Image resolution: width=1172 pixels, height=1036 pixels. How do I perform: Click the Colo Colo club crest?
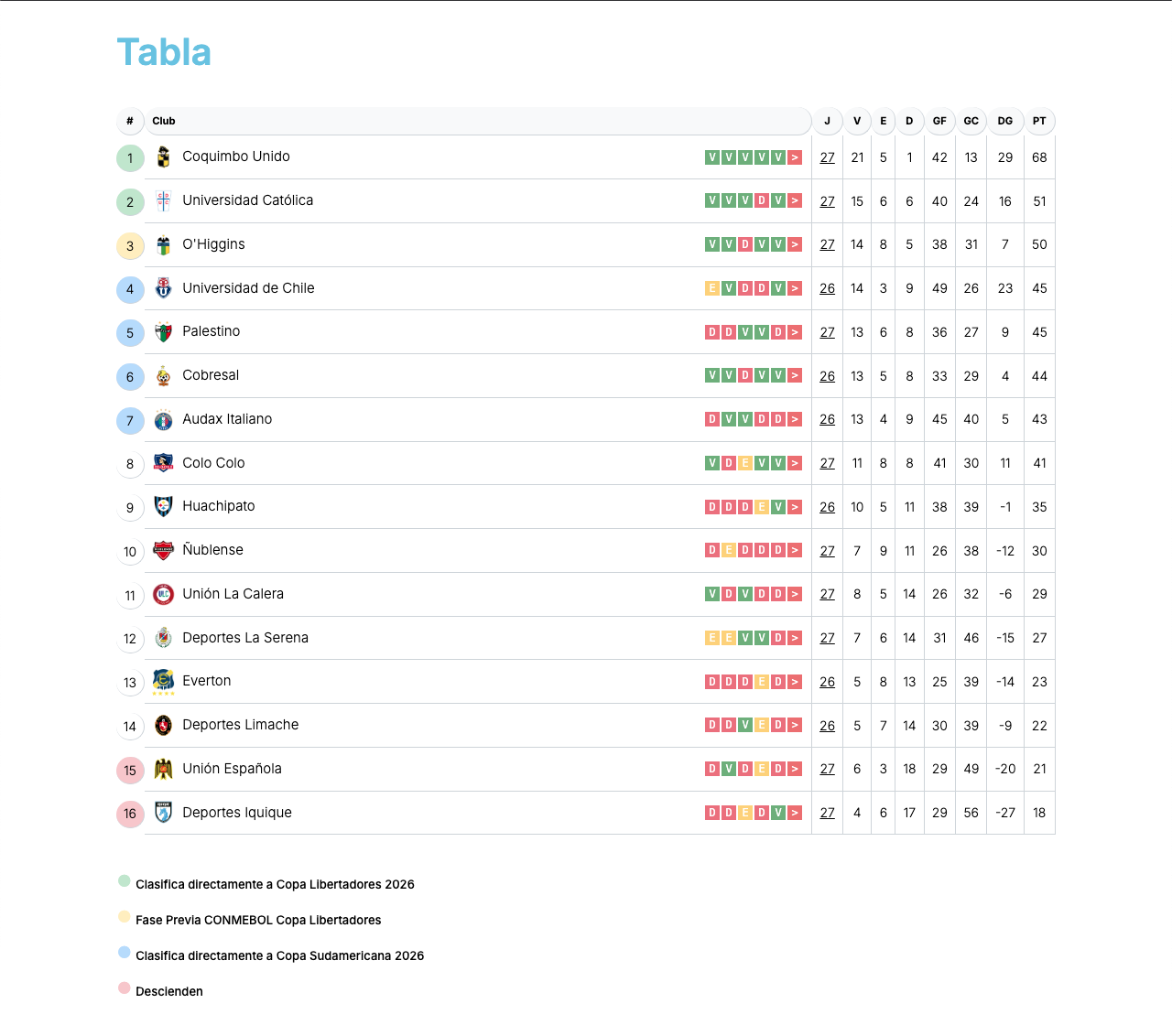pyautogui.click(x=163, y=463)
